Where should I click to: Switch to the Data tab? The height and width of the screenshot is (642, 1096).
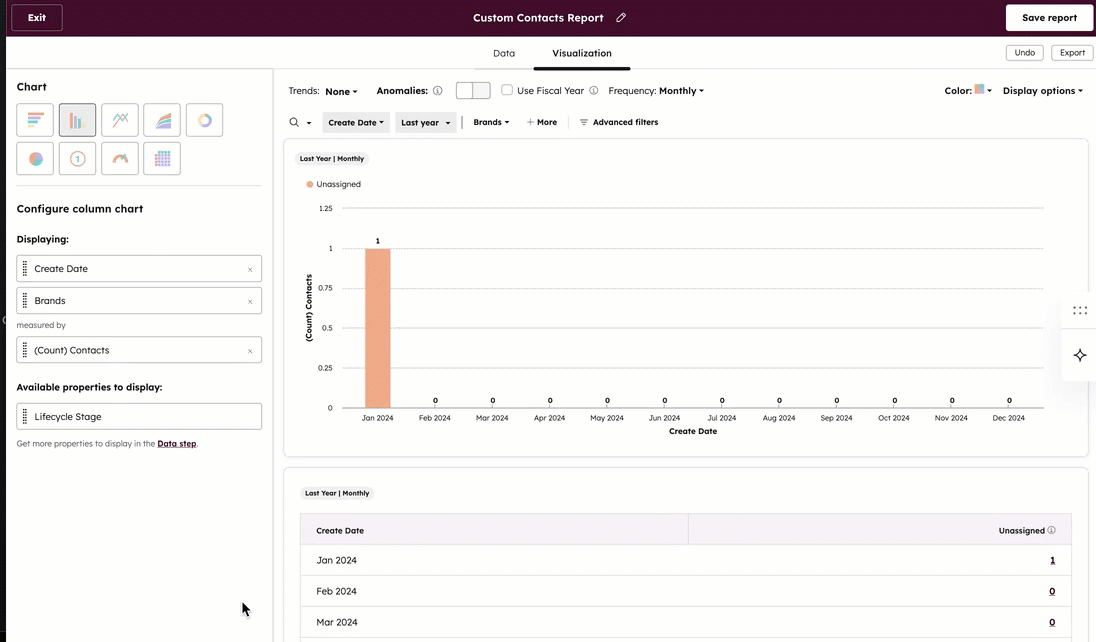click(x=503, y=53)
